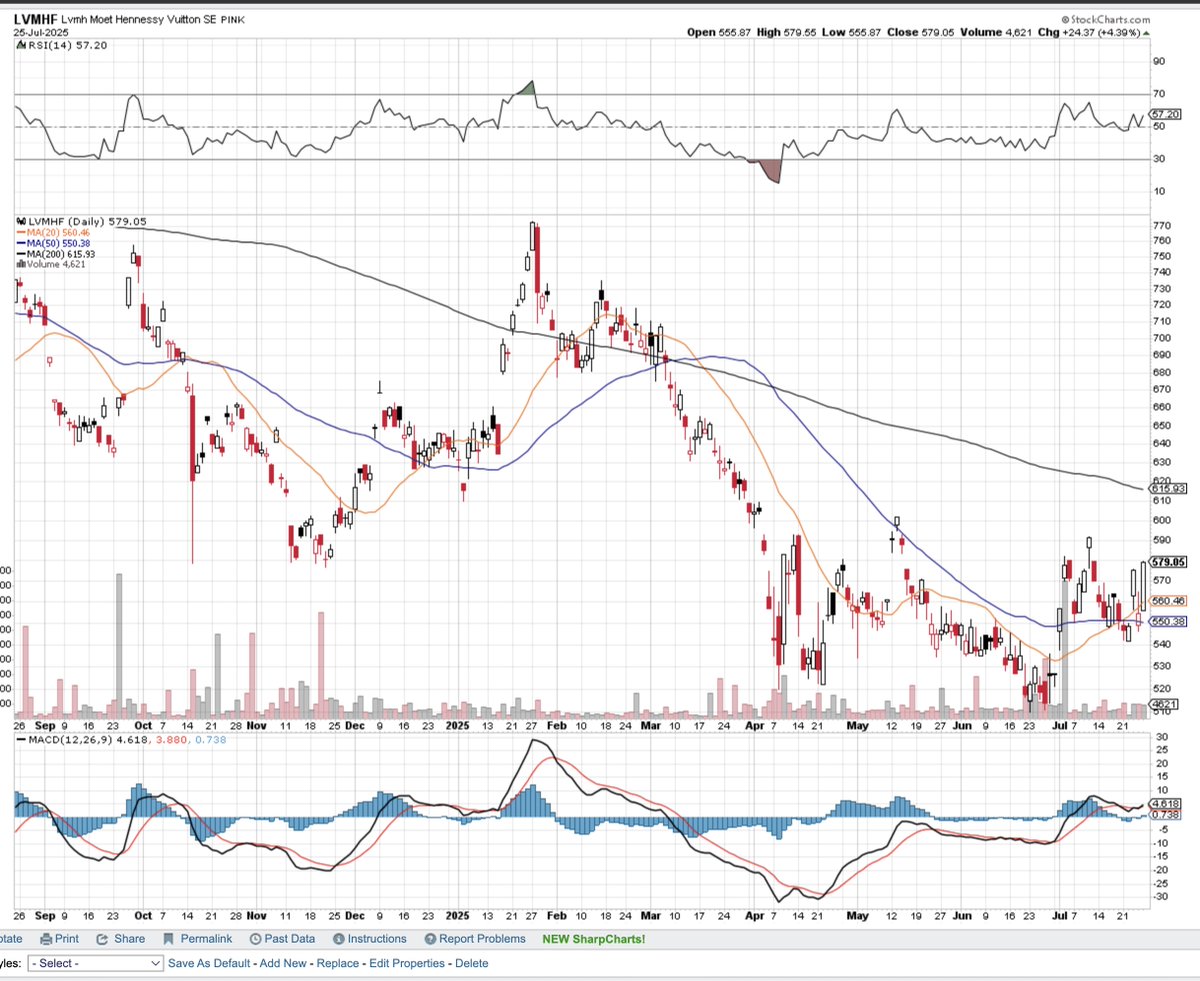Click the LVMHF ticker symbol title
The image size is (1200, 981).
[x=36, y=19]
